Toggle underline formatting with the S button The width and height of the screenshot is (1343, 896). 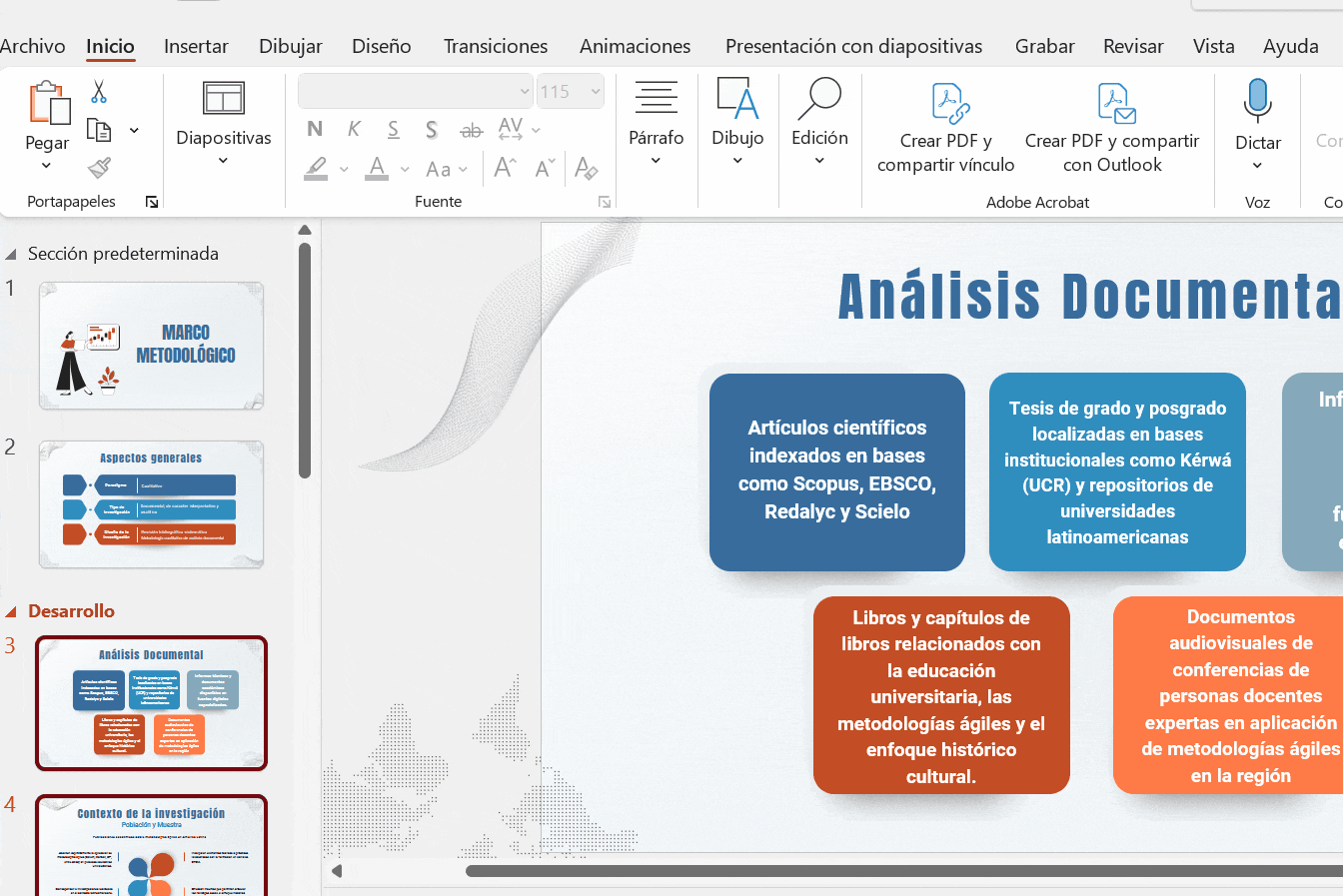pyautogui.click(x=393, y=129)
